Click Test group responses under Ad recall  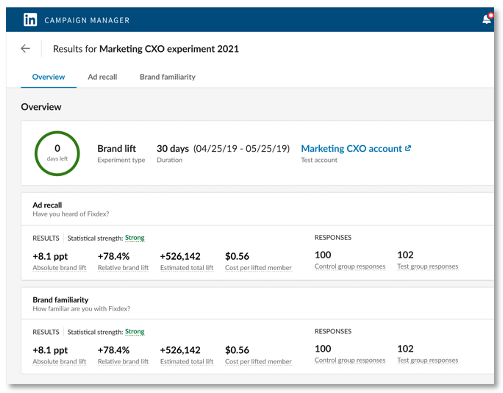tap(428, 267)
